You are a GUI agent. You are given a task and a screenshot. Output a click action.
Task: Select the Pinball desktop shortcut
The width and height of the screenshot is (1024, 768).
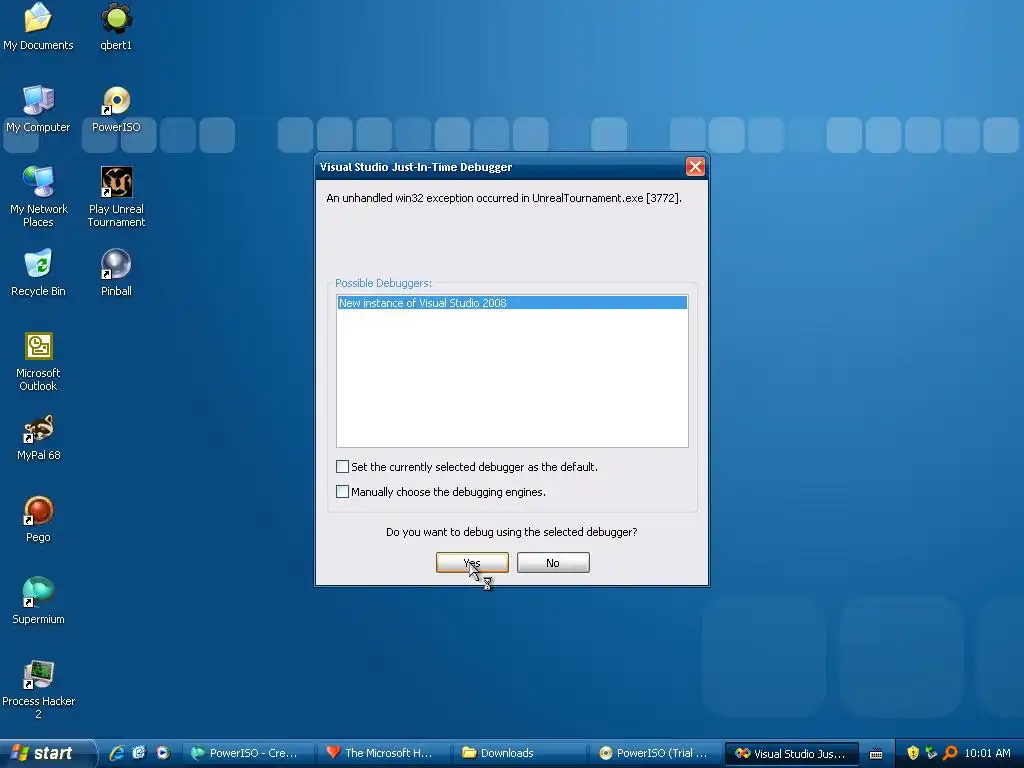coord(116,272)
